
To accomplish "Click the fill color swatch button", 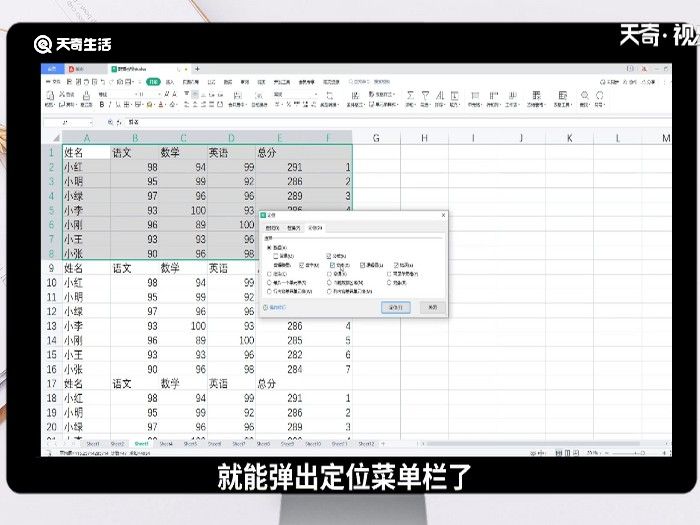I will (x=149, y=105).
